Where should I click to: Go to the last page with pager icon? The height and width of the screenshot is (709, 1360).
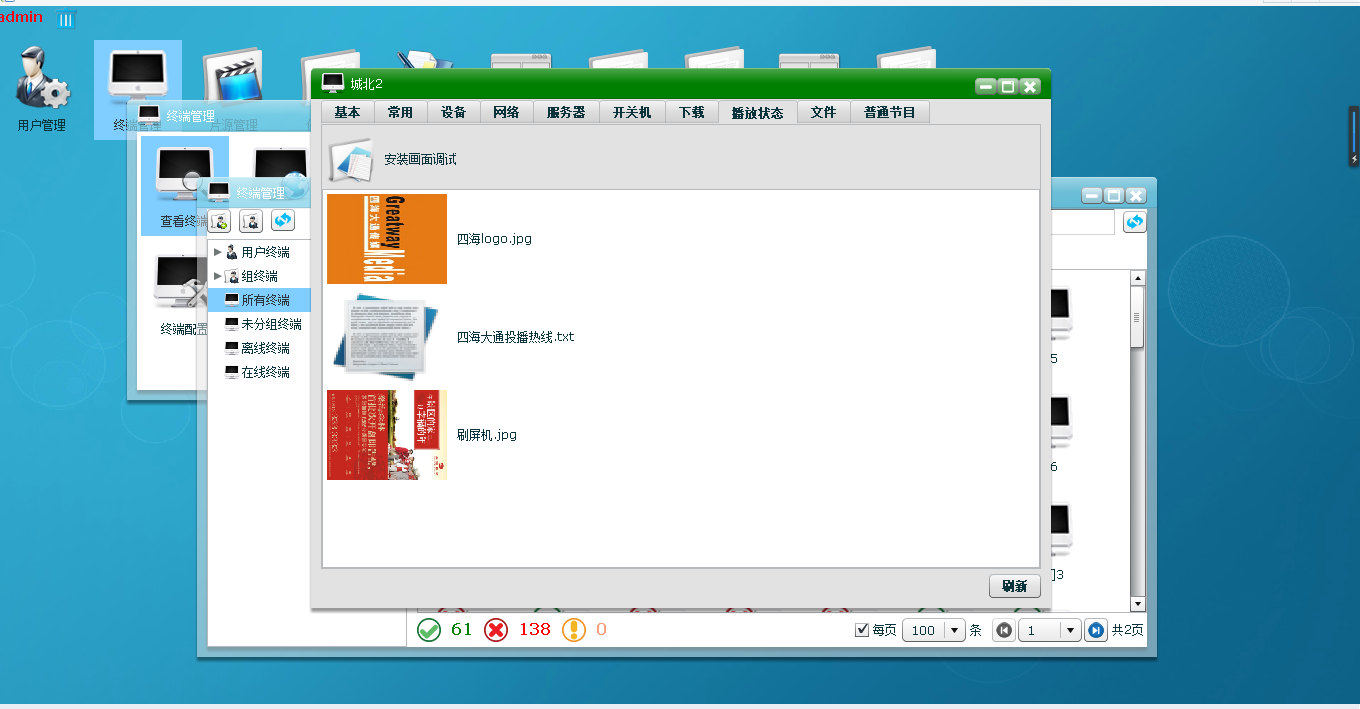1096,630
